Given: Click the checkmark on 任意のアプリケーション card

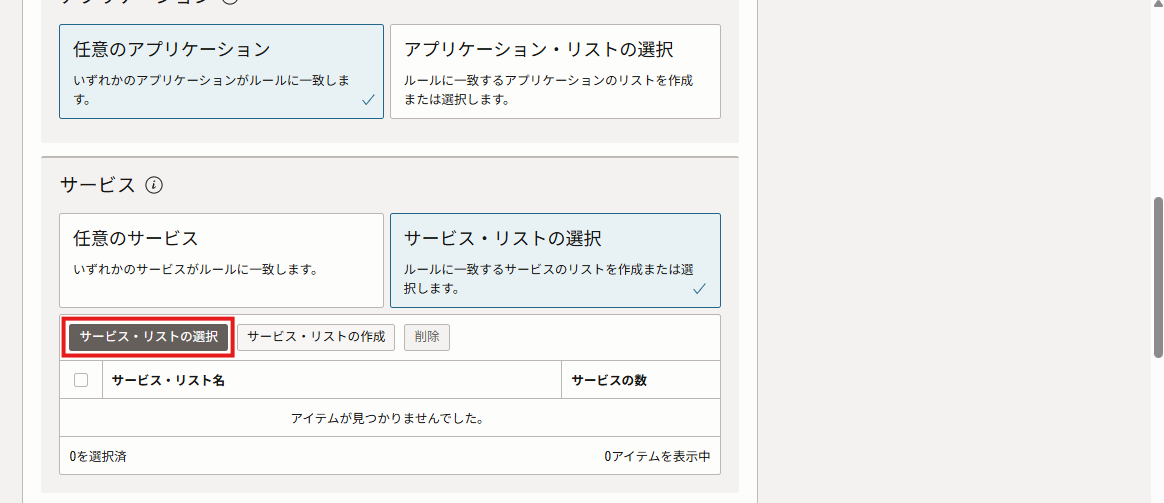Looking at the screenshot, I should click(368, 100).
